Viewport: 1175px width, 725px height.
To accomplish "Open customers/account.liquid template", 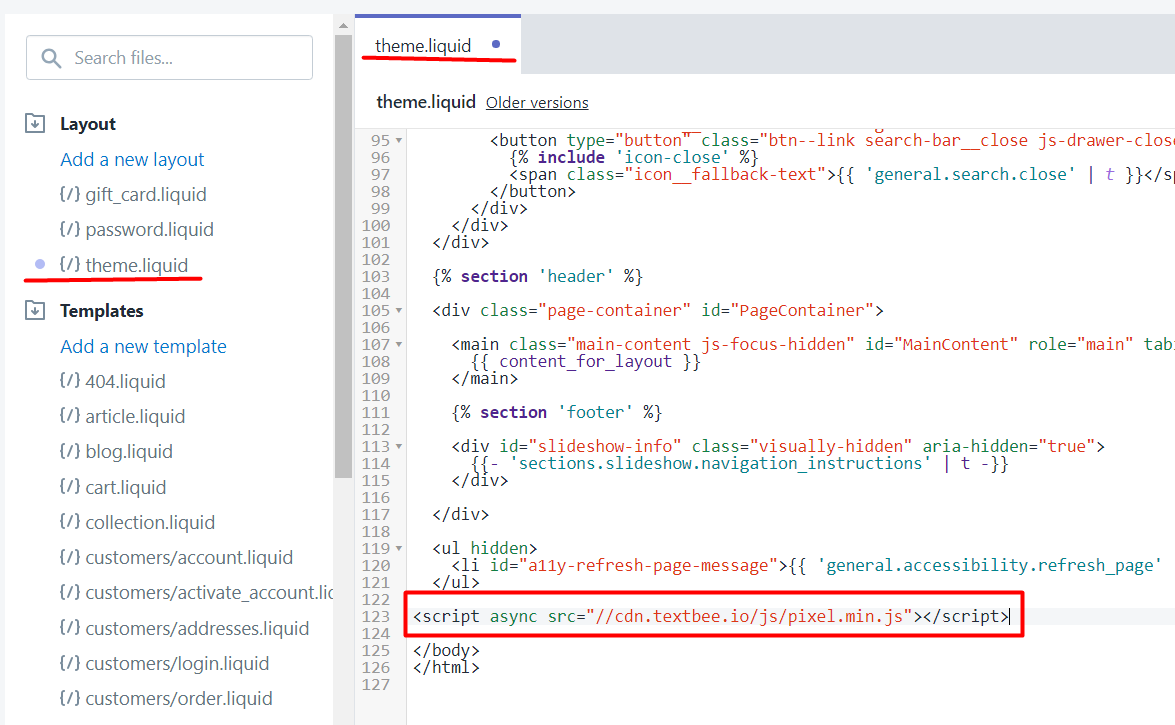I will [189, 558].
